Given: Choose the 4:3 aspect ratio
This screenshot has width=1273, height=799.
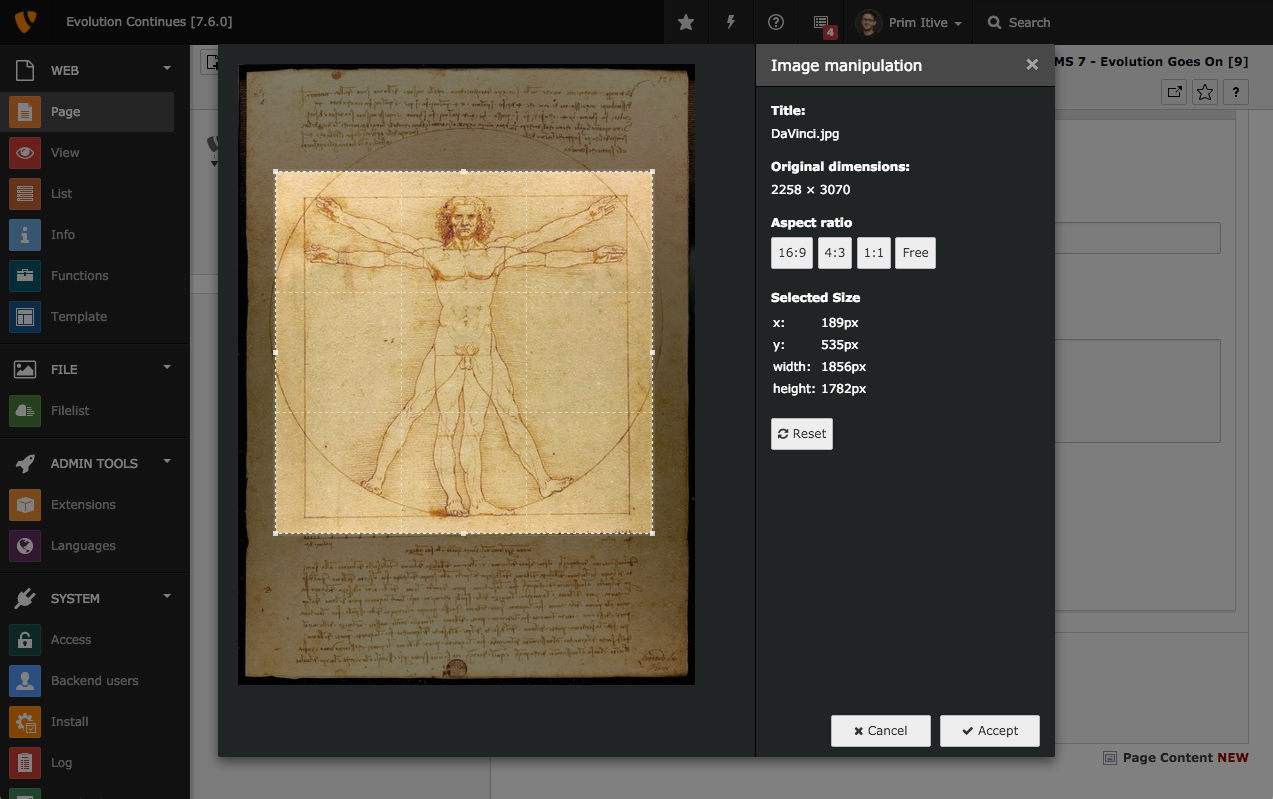Looking at the screenshot, I should point(834,253).
